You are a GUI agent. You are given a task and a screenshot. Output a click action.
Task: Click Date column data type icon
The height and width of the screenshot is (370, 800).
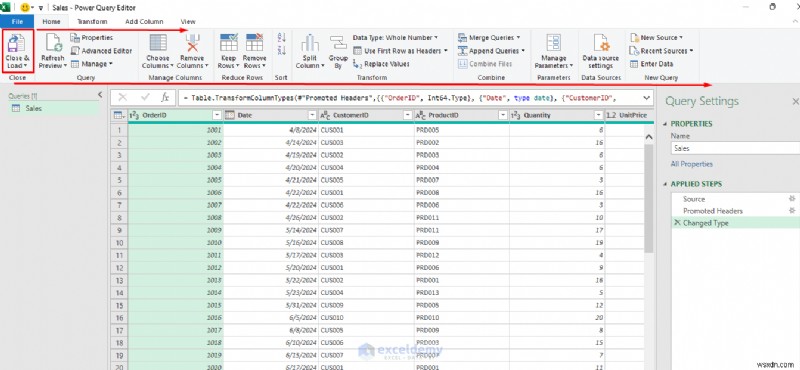click(x=230, y=115)
